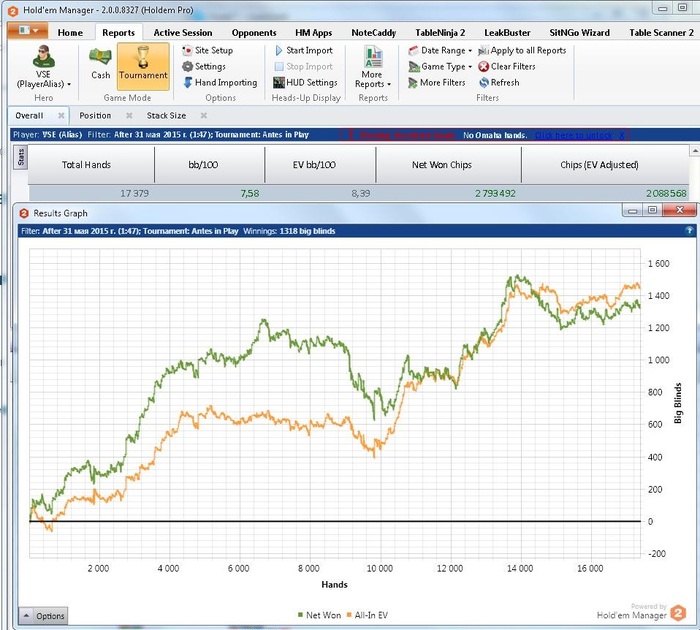Viewport: 700px width, 630px height.
Task: Click the help icon in Results Graph header
Action: 689,231
